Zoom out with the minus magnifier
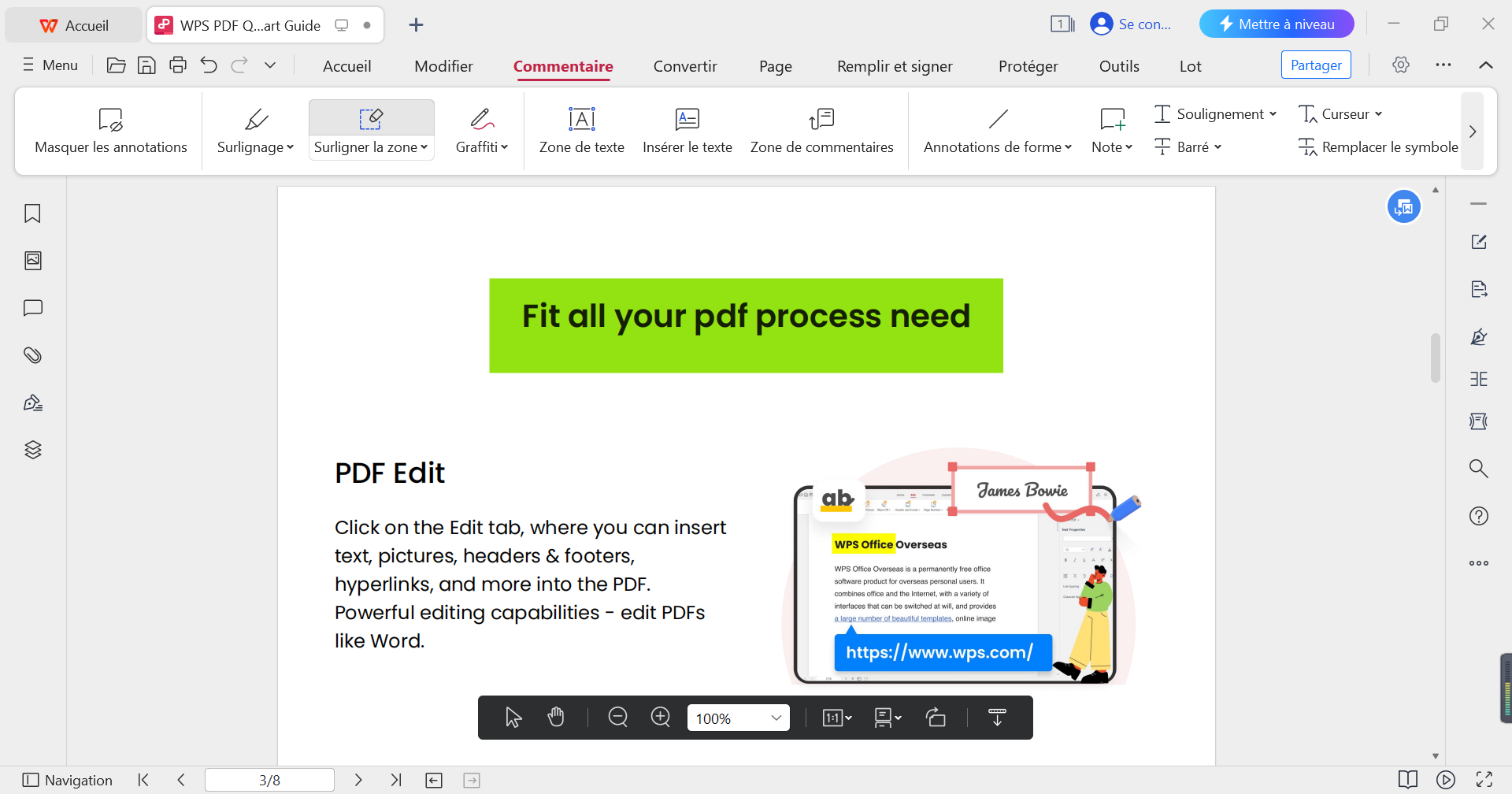 (x=618, y=718)
